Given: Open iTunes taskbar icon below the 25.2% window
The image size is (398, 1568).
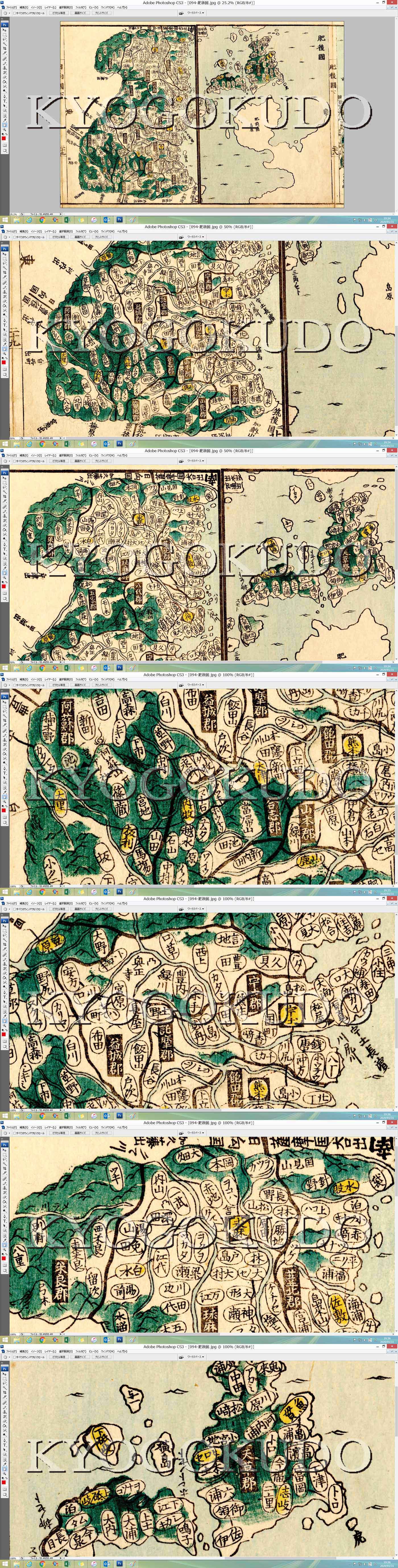Looking at the screenshot, I should click(x=94, y=220).
